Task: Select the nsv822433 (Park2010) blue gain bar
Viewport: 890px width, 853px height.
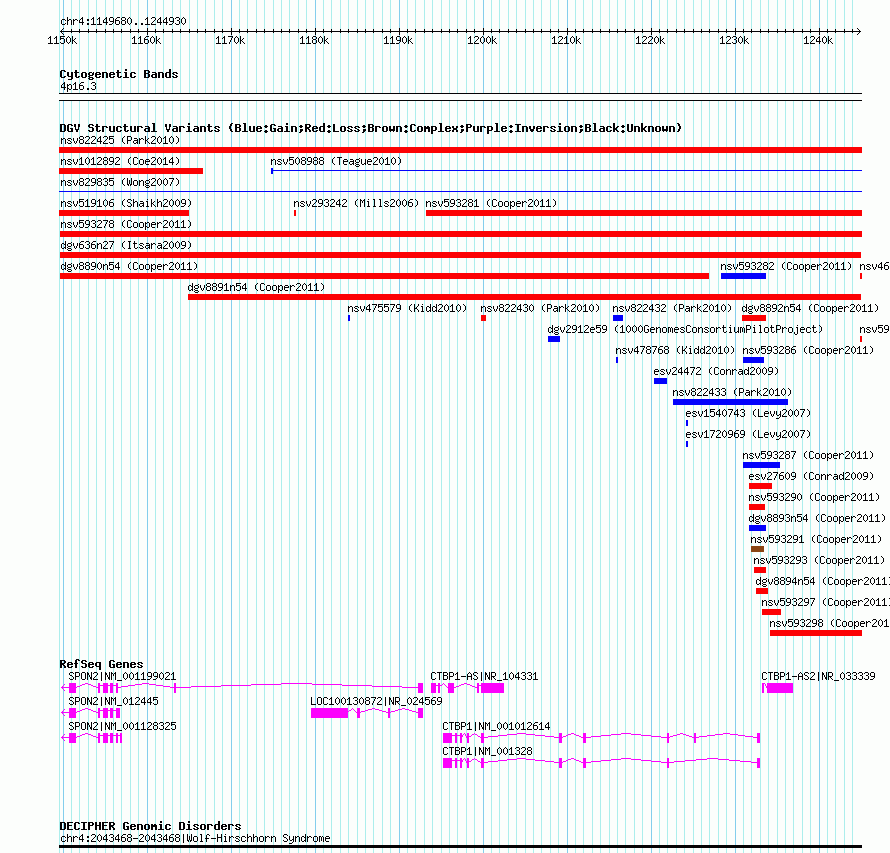Action: (x=730, y=402)
